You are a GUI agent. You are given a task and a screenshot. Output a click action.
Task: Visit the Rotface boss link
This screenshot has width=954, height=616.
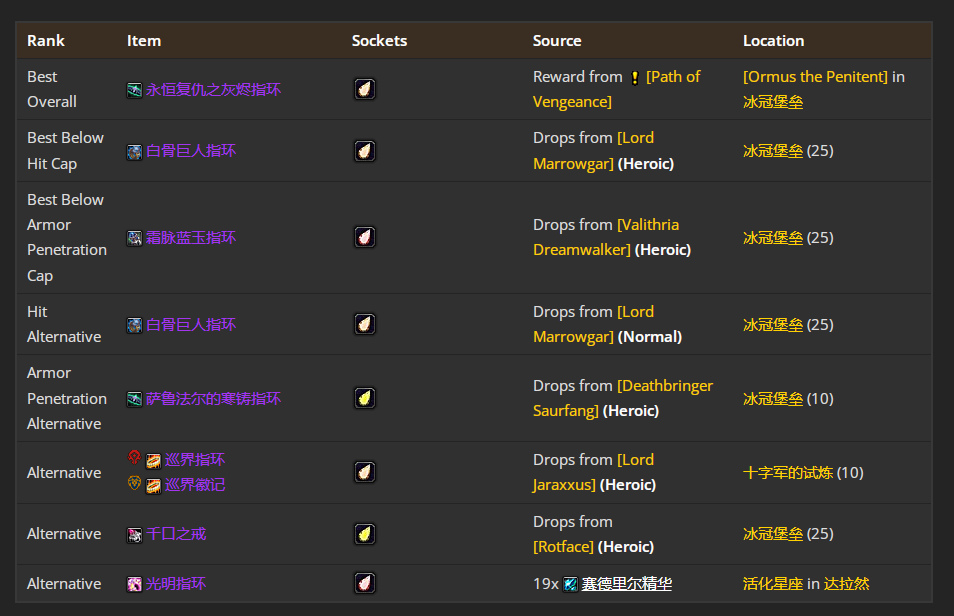563,547
